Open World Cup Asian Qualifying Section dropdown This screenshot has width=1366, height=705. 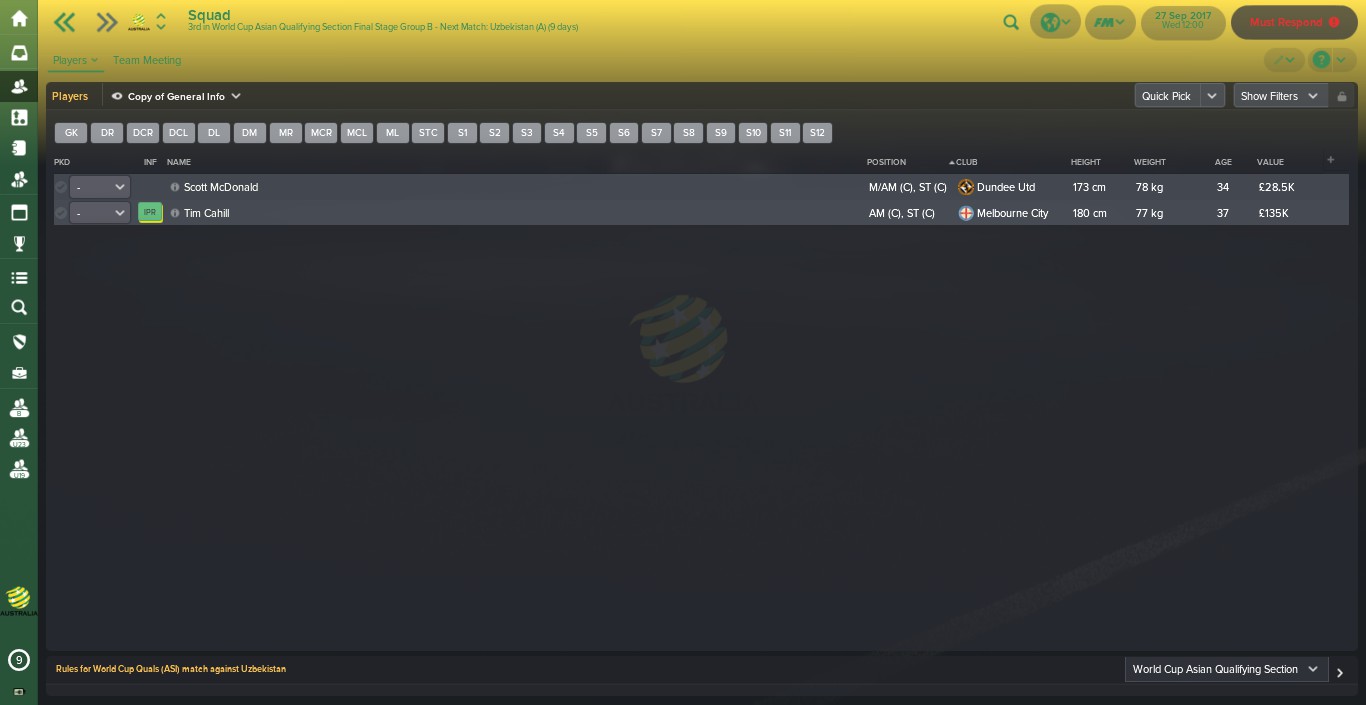1226,669
